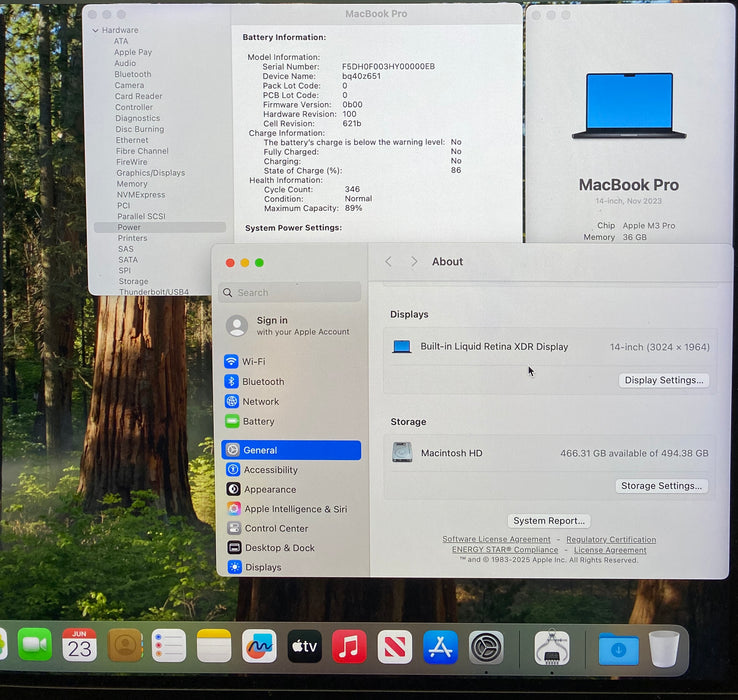Open System Report

tap(549, 521)
